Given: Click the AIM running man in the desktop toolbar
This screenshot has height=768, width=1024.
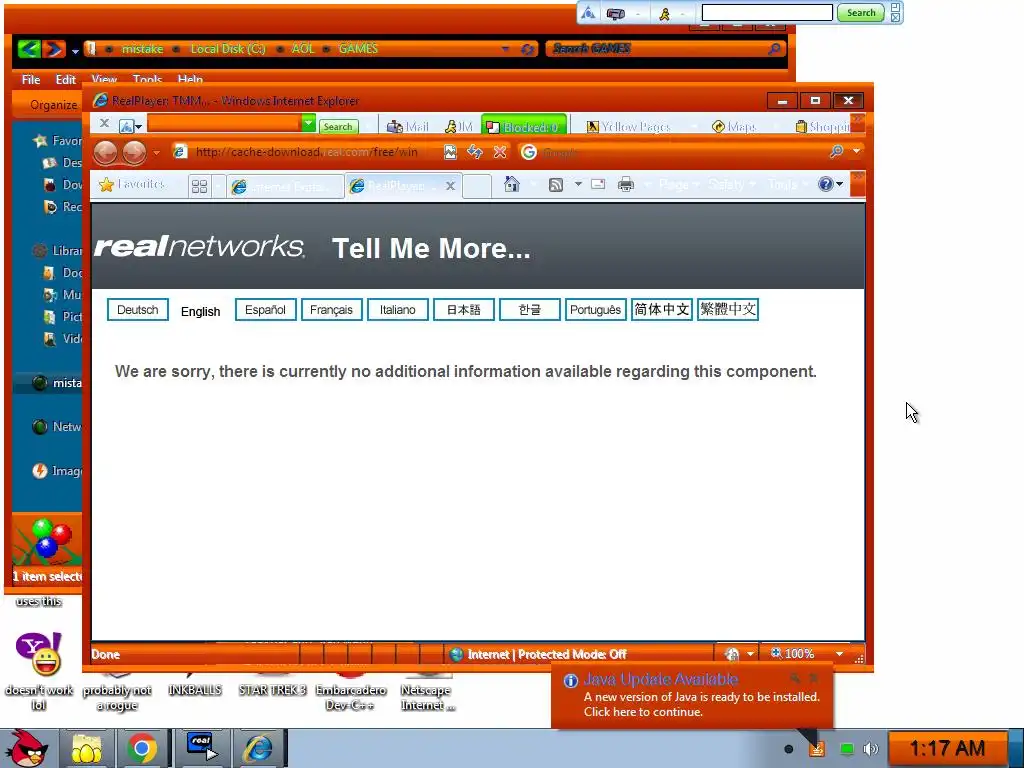Looking at the screenshot, I should (664, 13).
